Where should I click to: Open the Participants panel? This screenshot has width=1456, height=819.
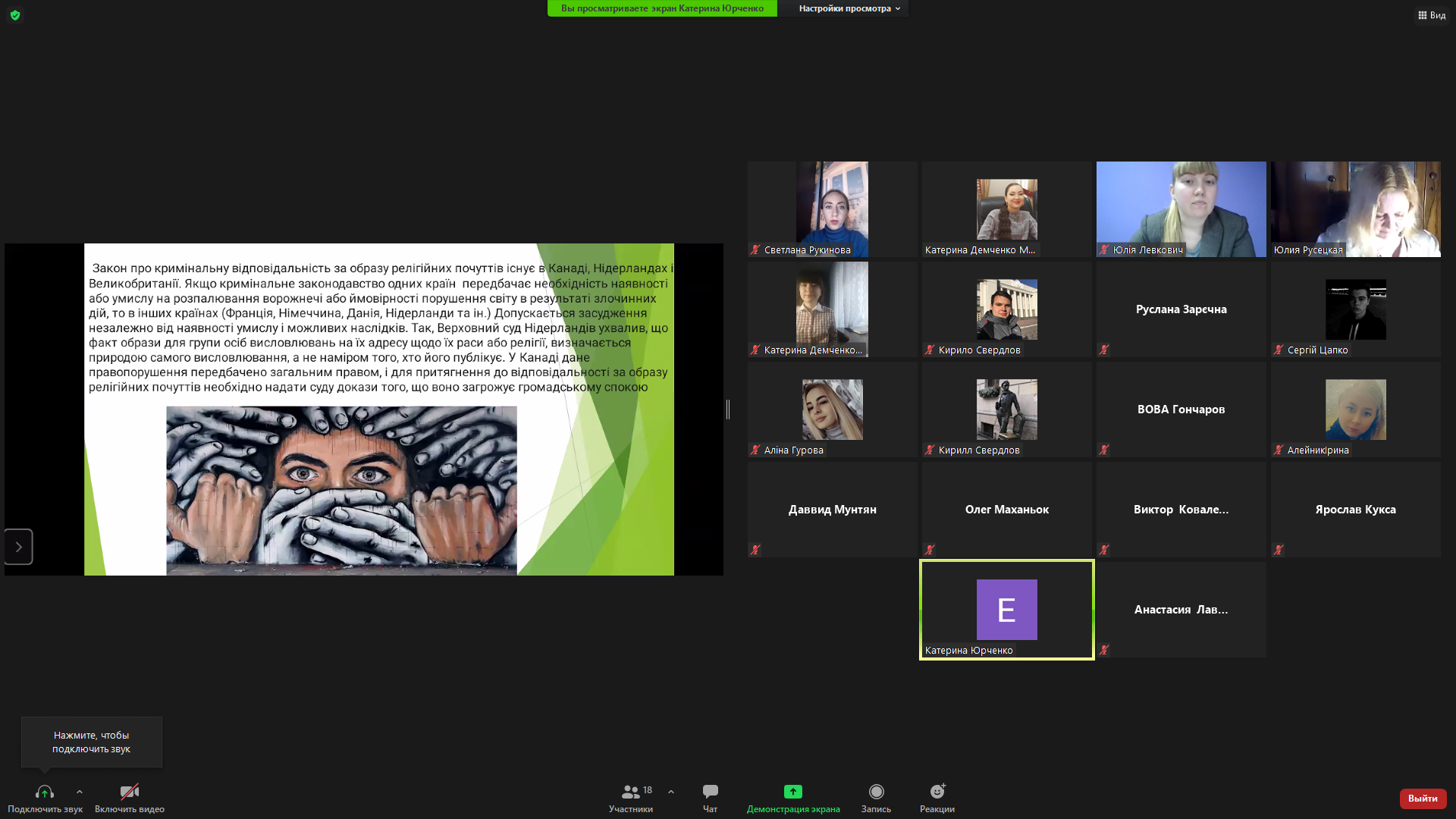(x=630, y=798)
